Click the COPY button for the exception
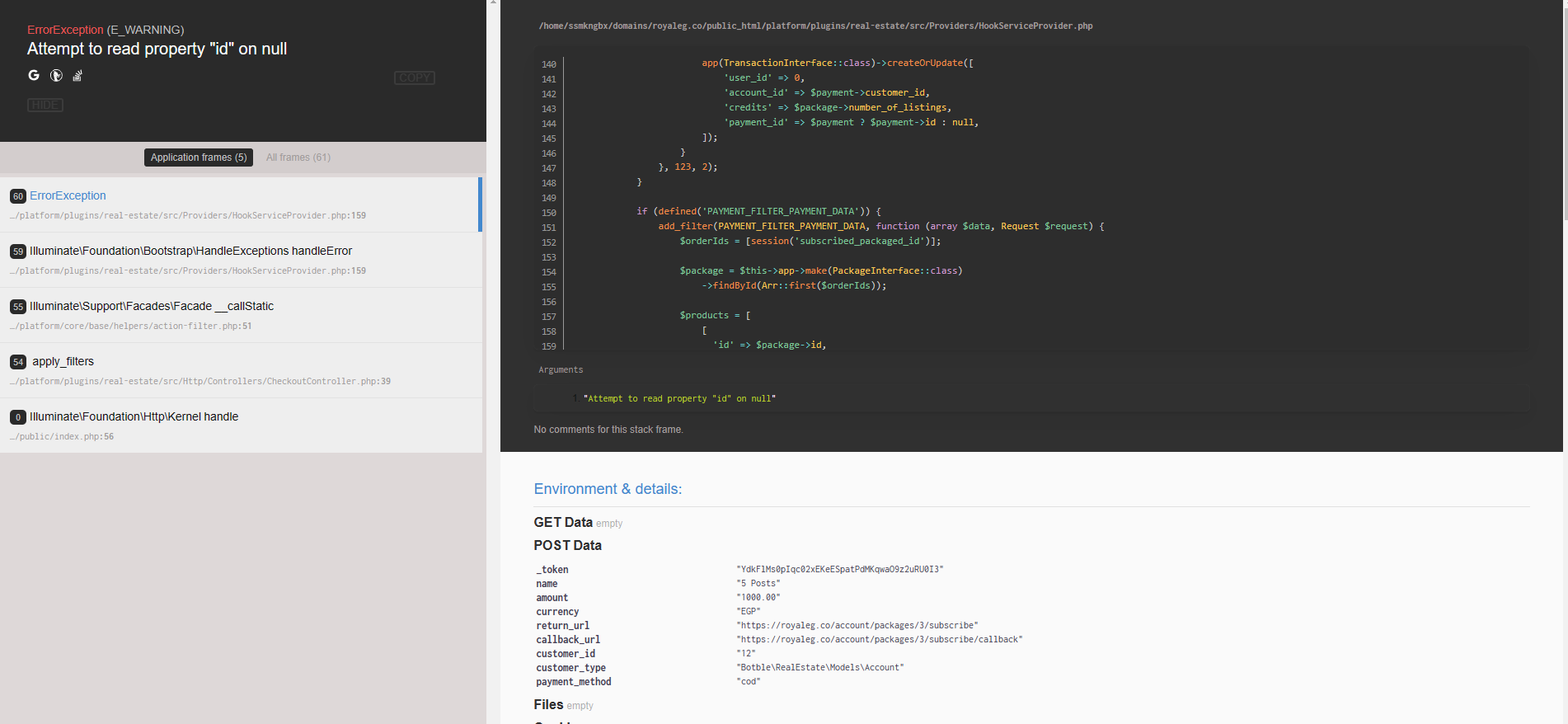The width and height of the screenshot is (1568, 724). click(x=414, y=78)
